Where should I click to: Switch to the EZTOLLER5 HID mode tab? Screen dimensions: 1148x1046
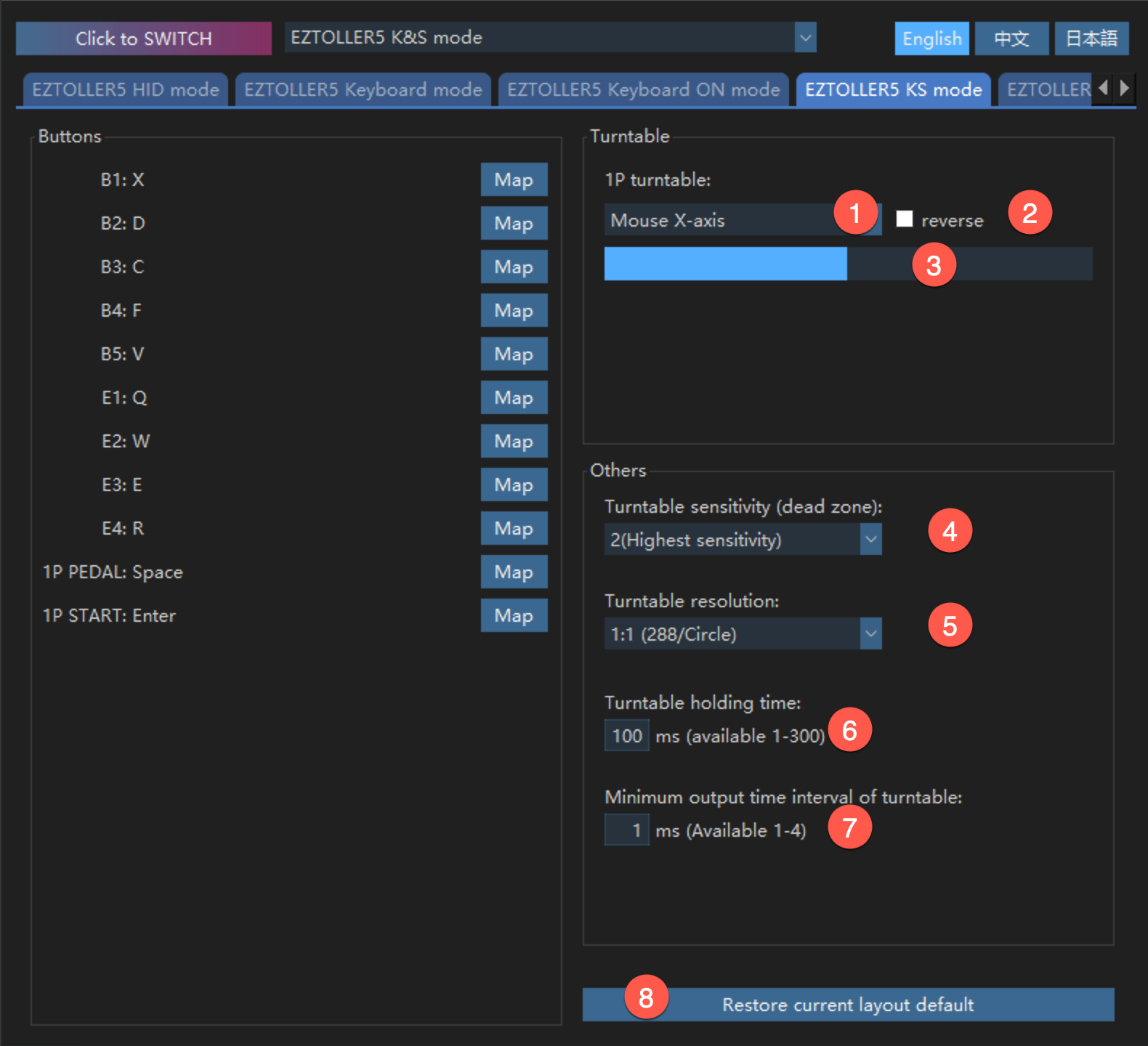[126, 89]
